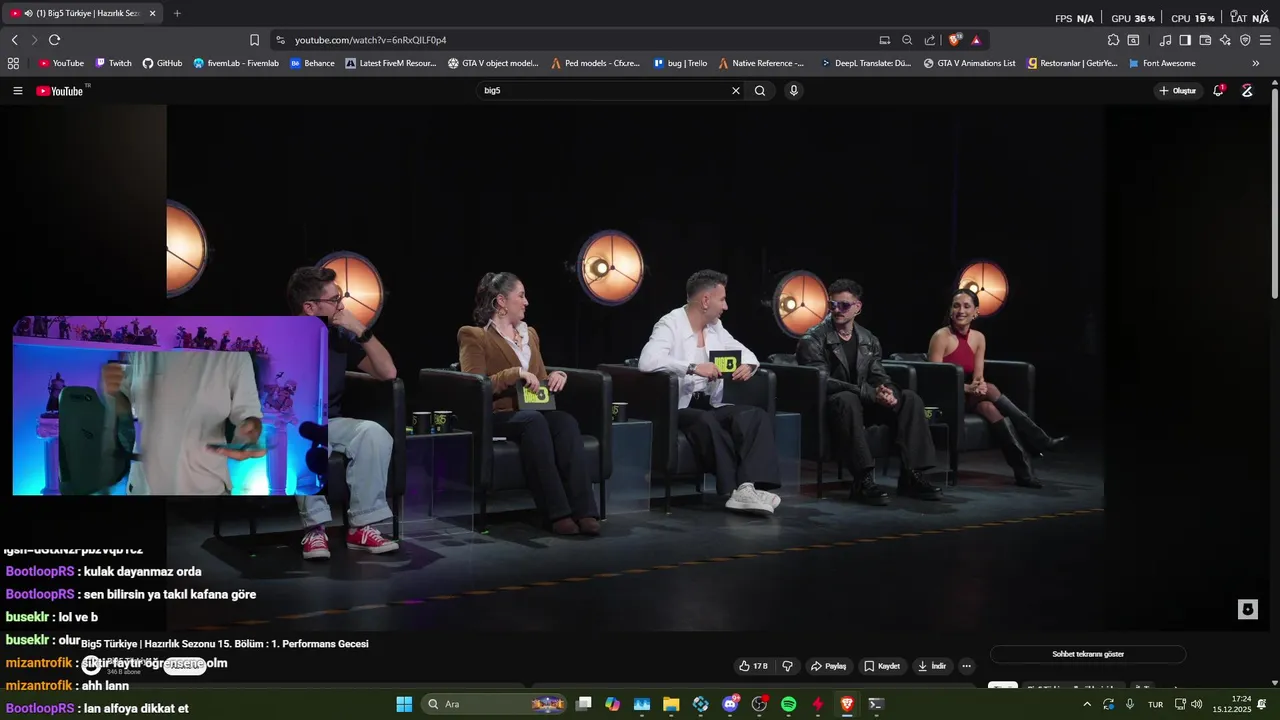Open the apps grid in bookmarks bar
This screenshot has height=720, width=1280.
pyautogui.click(x=13, y=63)
